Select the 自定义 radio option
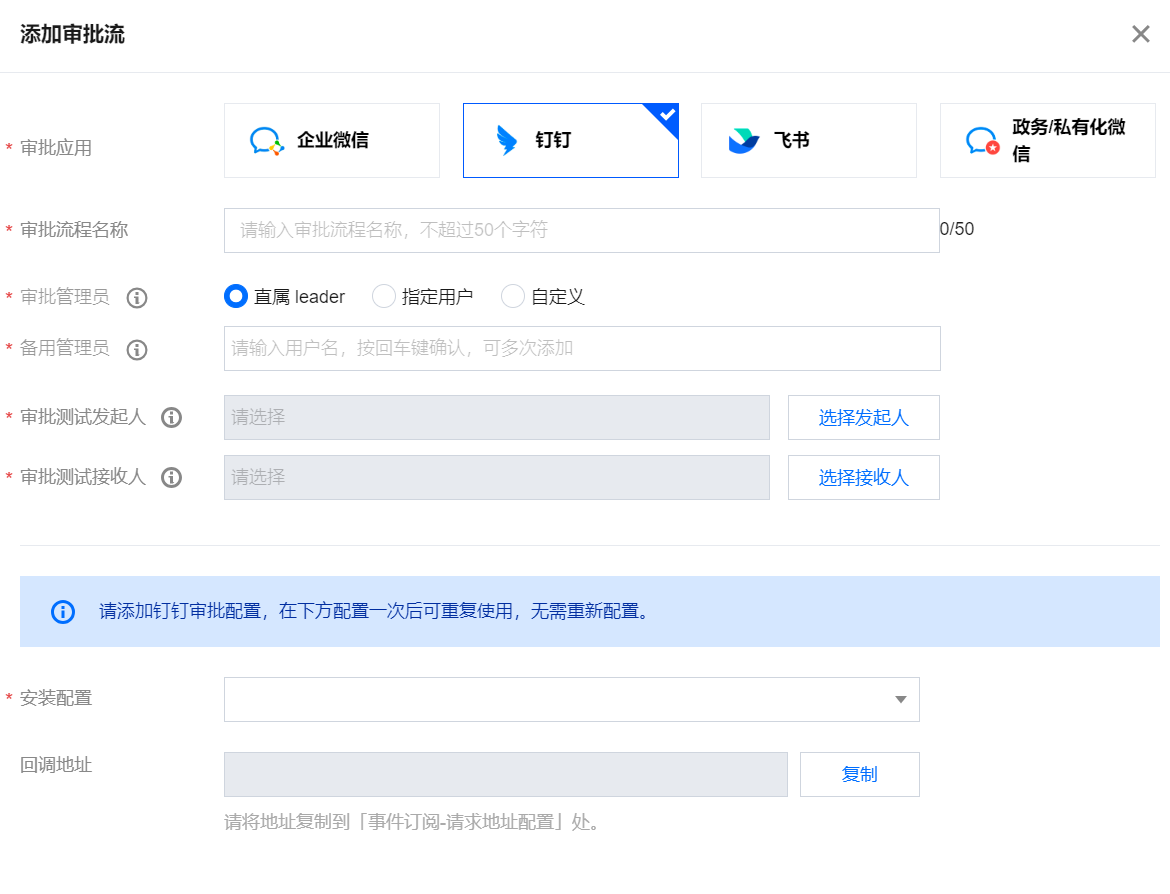1170x894 pixels. pos(513,296)
